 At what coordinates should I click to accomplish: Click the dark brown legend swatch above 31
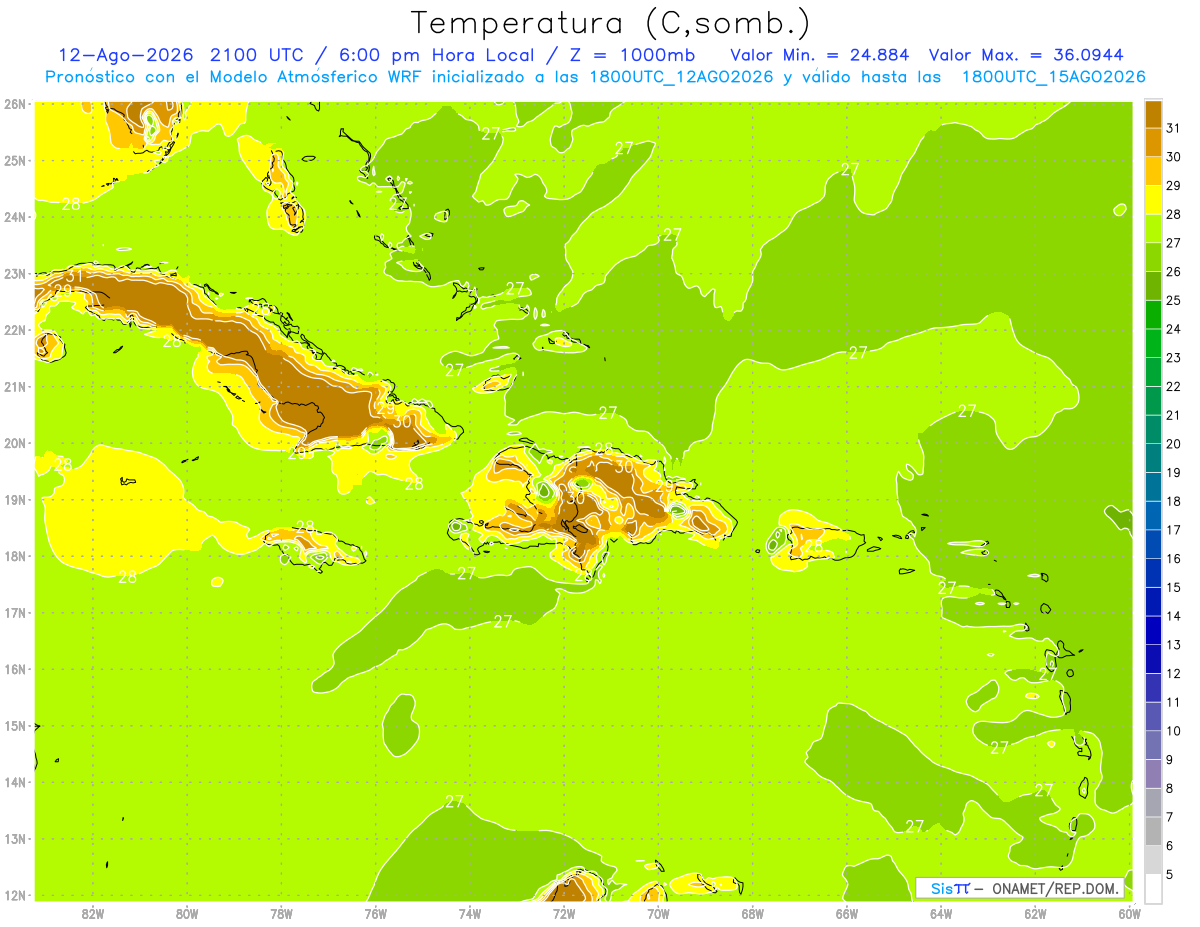pyautogui.click(x=1153, y=113)
